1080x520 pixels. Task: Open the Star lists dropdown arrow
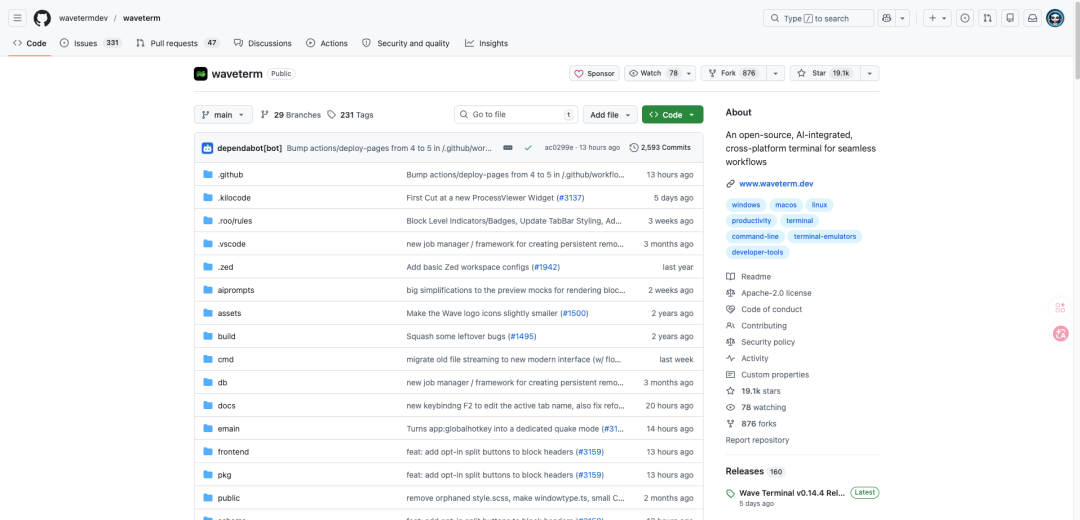870,73
